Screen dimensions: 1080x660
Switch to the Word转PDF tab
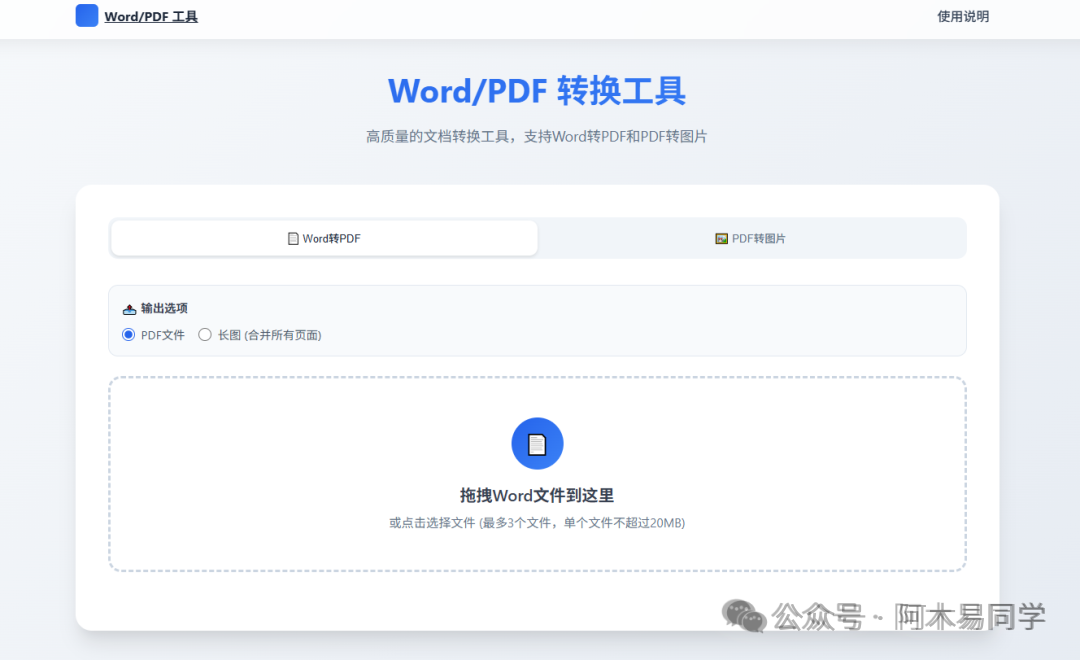323,238
